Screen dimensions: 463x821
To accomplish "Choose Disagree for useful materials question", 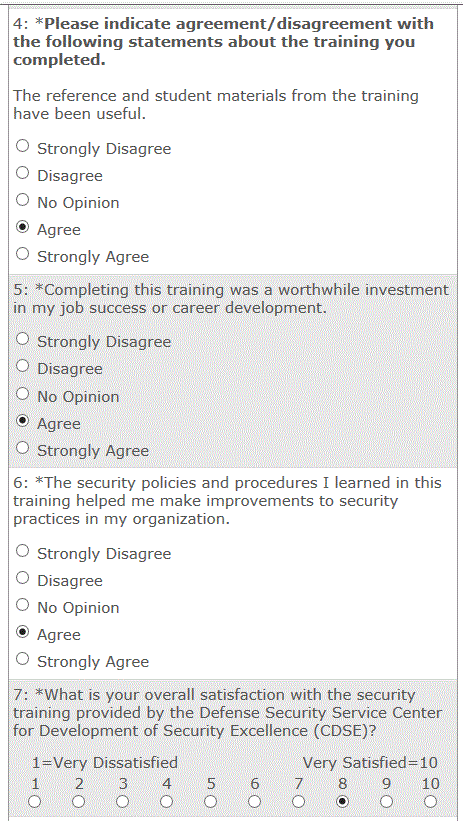I will point(23,173).
